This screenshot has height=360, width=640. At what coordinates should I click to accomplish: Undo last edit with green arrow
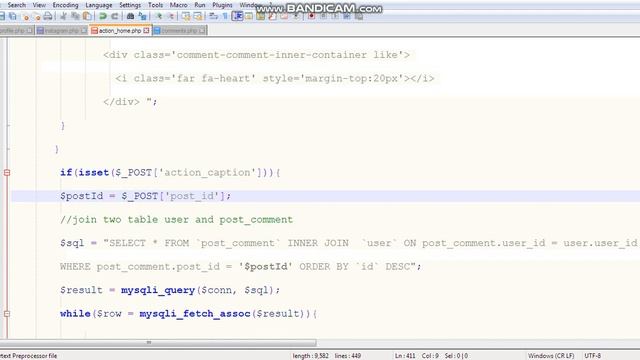pyautogui.click(x=103, y=16)
